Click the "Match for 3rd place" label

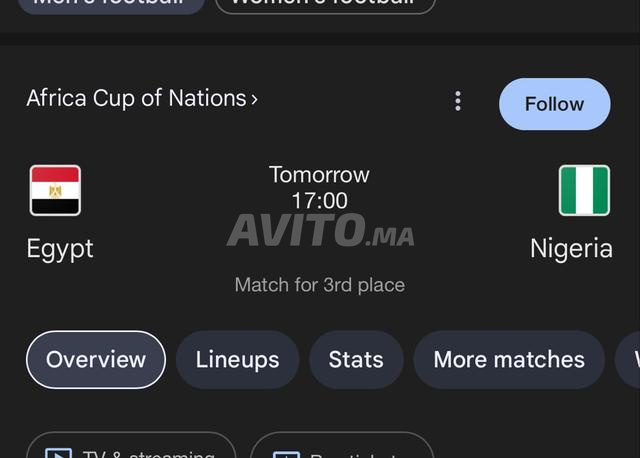point(320,285)
